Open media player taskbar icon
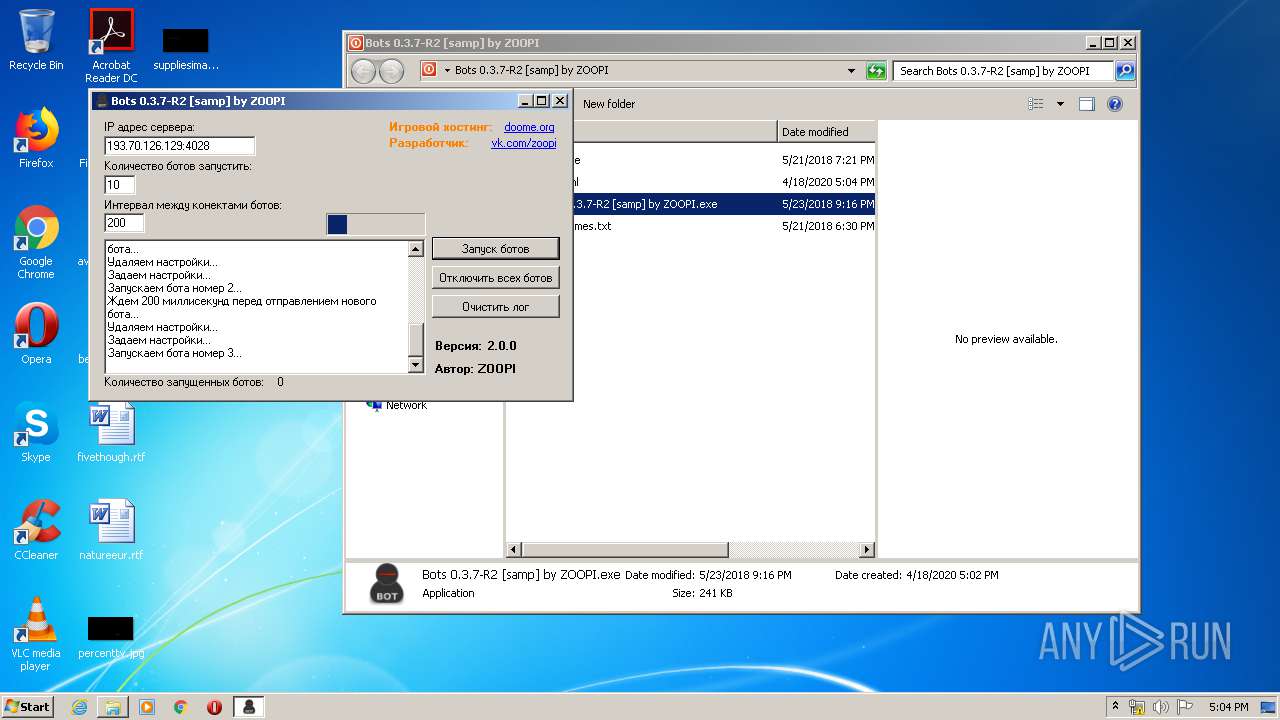This screenshot has width=1280, height=720. pos(147,707)
